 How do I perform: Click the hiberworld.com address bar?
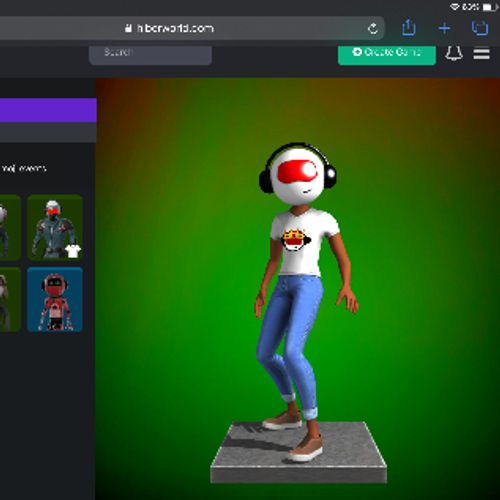(x=192, y=28)
